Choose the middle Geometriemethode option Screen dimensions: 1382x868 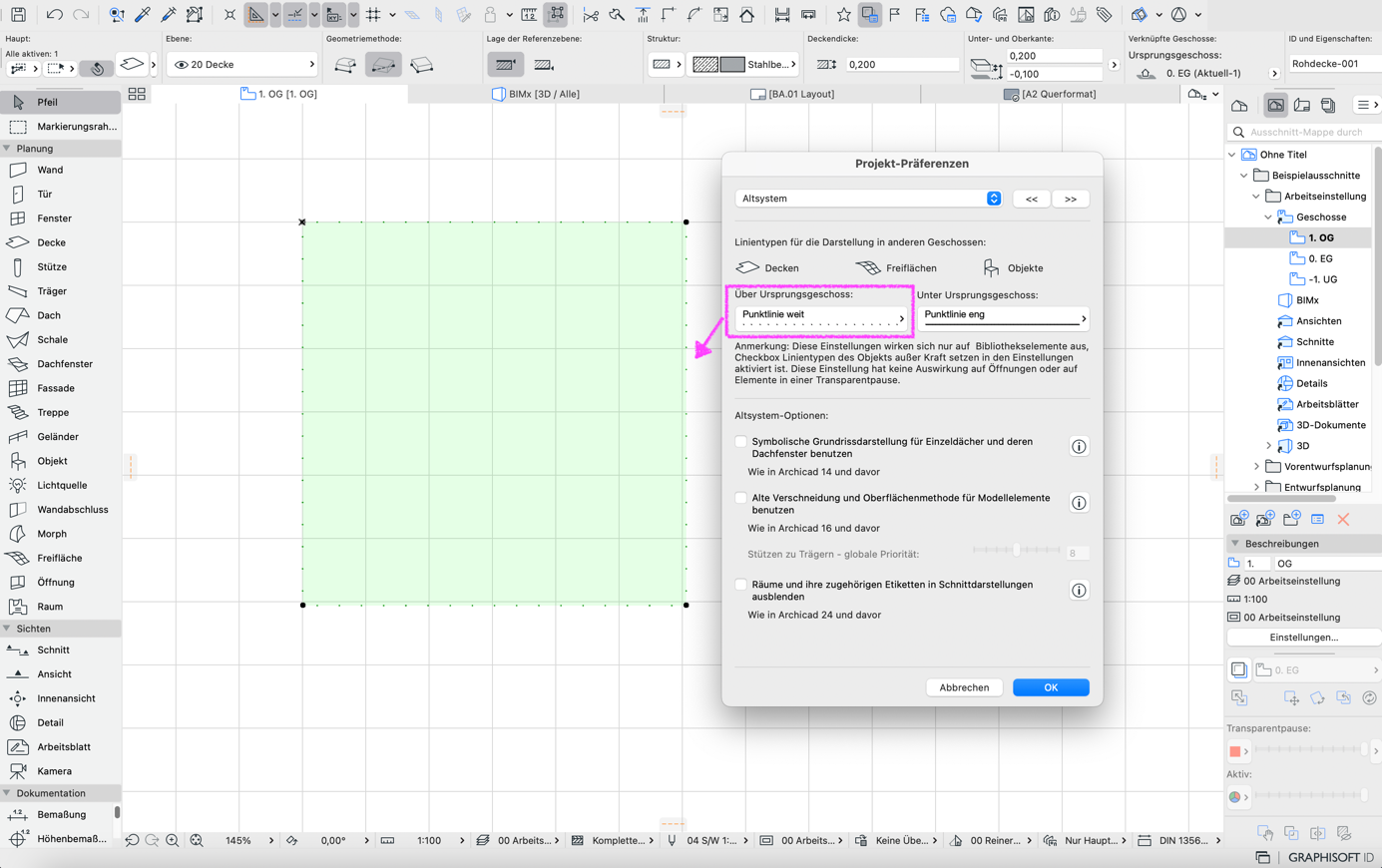[x=383, y=65]
